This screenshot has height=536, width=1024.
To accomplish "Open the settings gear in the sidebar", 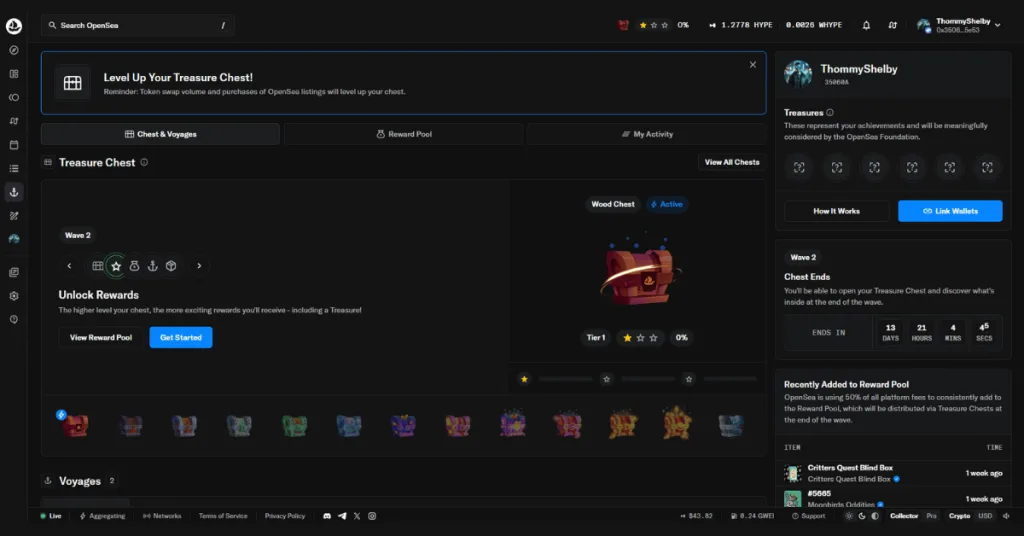I will coord(14,296).
